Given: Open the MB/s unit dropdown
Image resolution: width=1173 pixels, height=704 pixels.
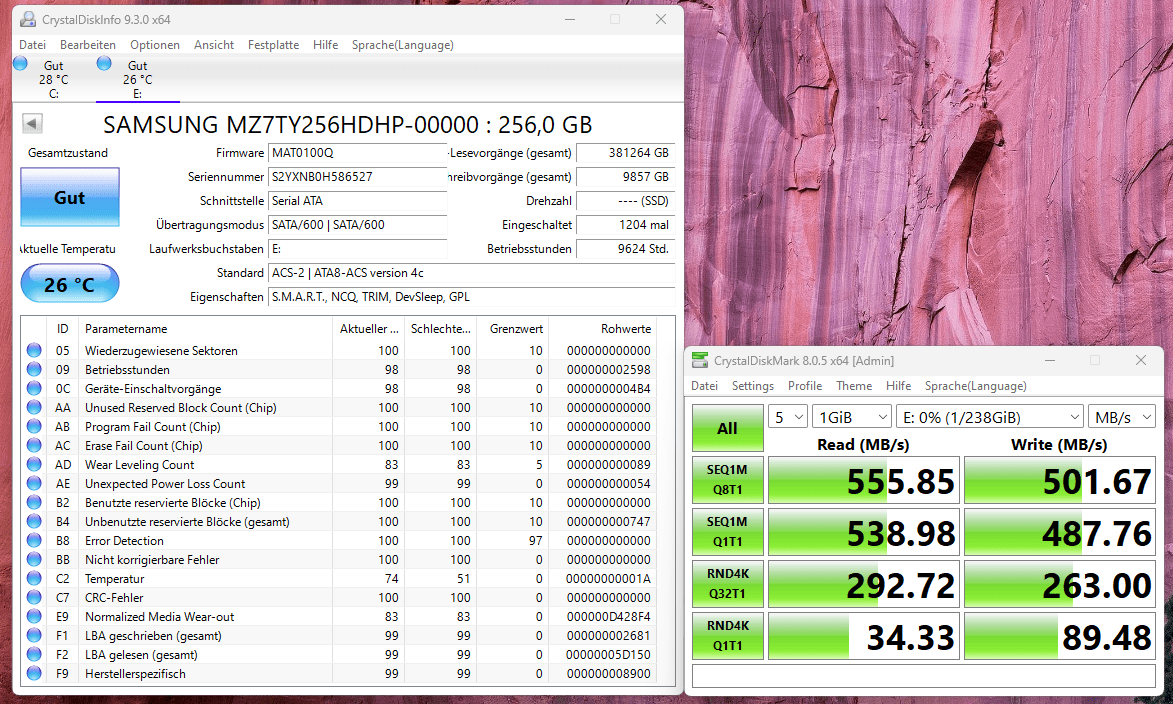Looking at the screenshot, I should pos(1122,417).
